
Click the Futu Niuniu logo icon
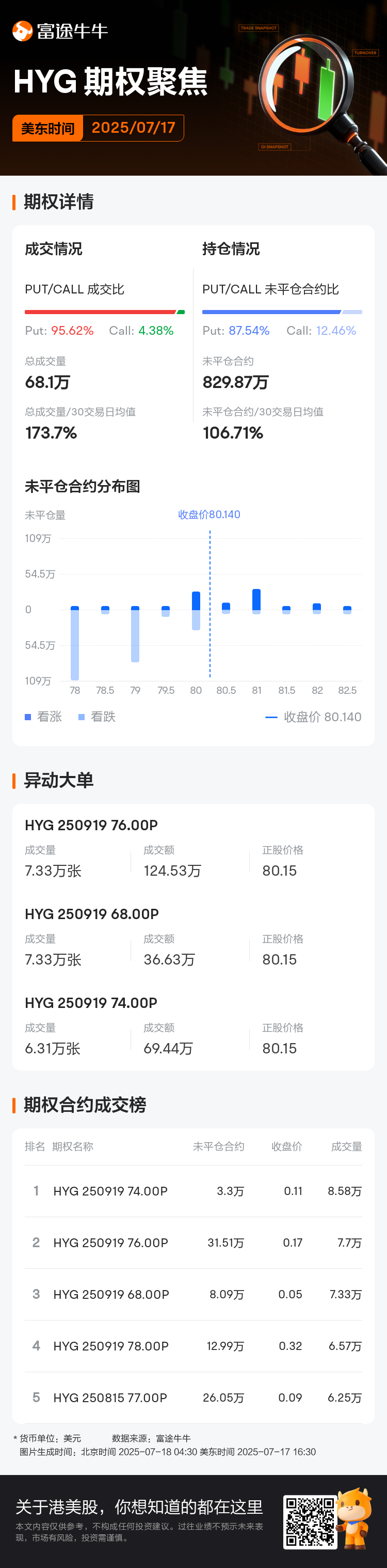coord(23,30)
